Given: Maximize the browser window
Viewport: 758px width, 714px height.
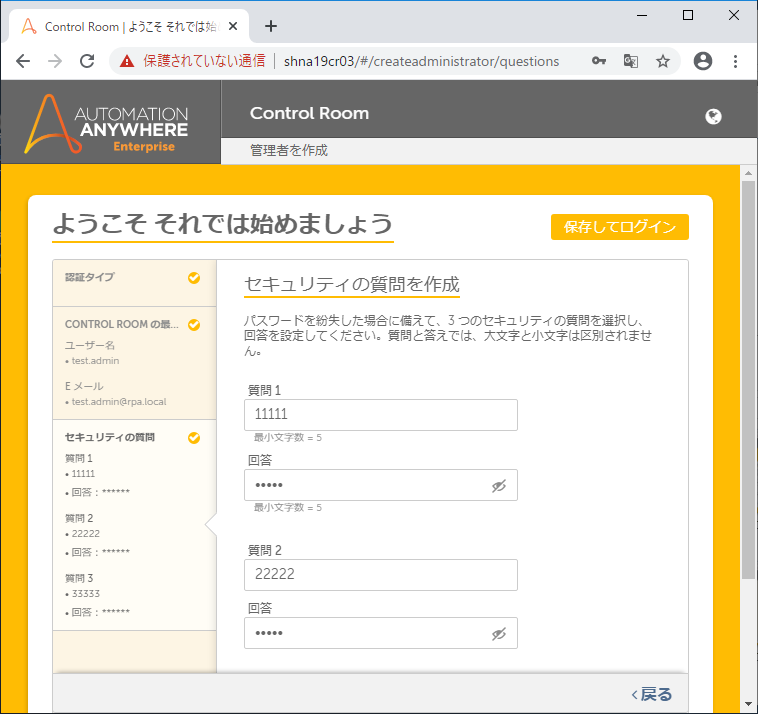Looking at the screenshot, I should click(x=688, y=15).
